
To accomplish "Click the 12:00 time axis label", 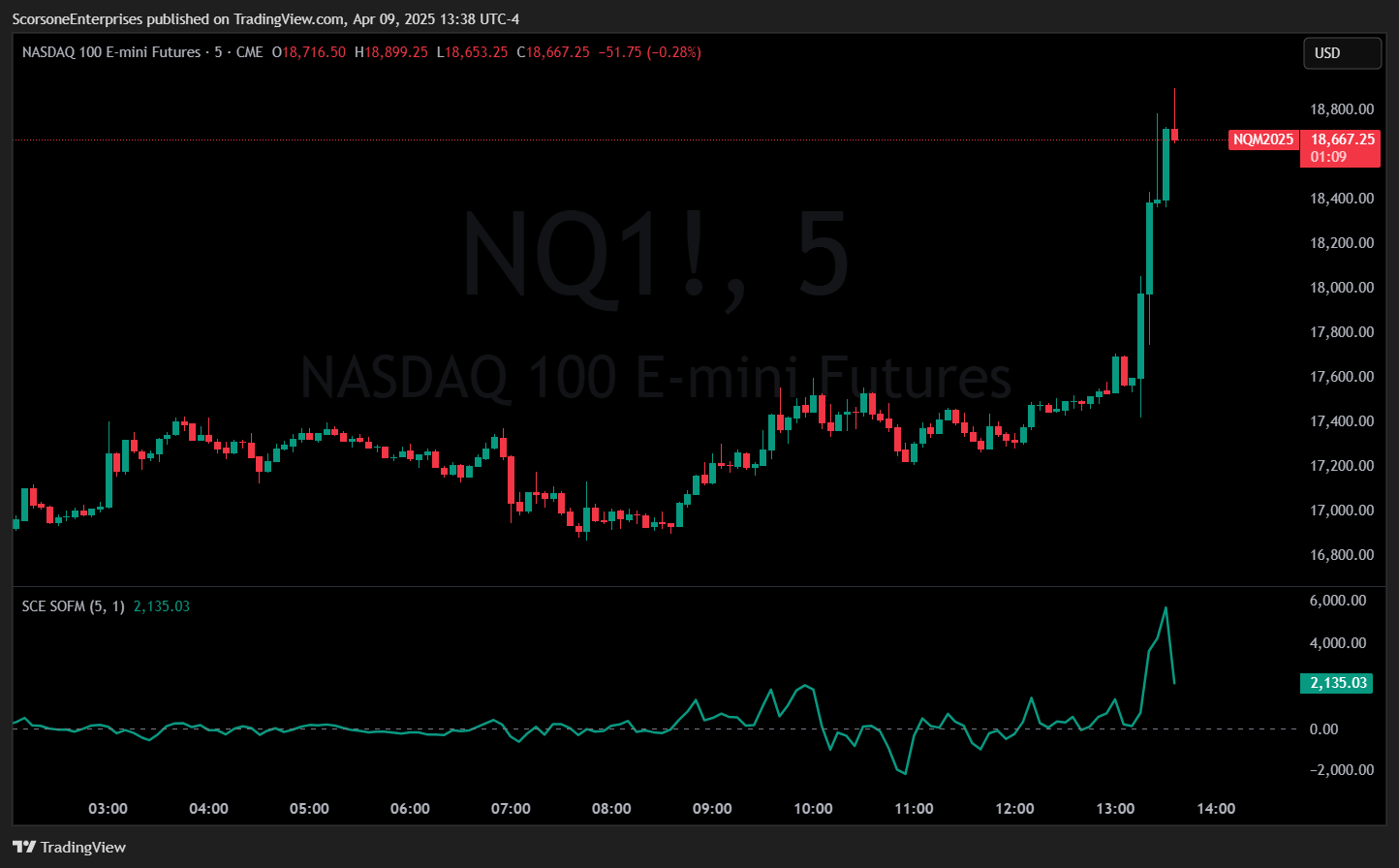I will click(x=1015, y=809).
